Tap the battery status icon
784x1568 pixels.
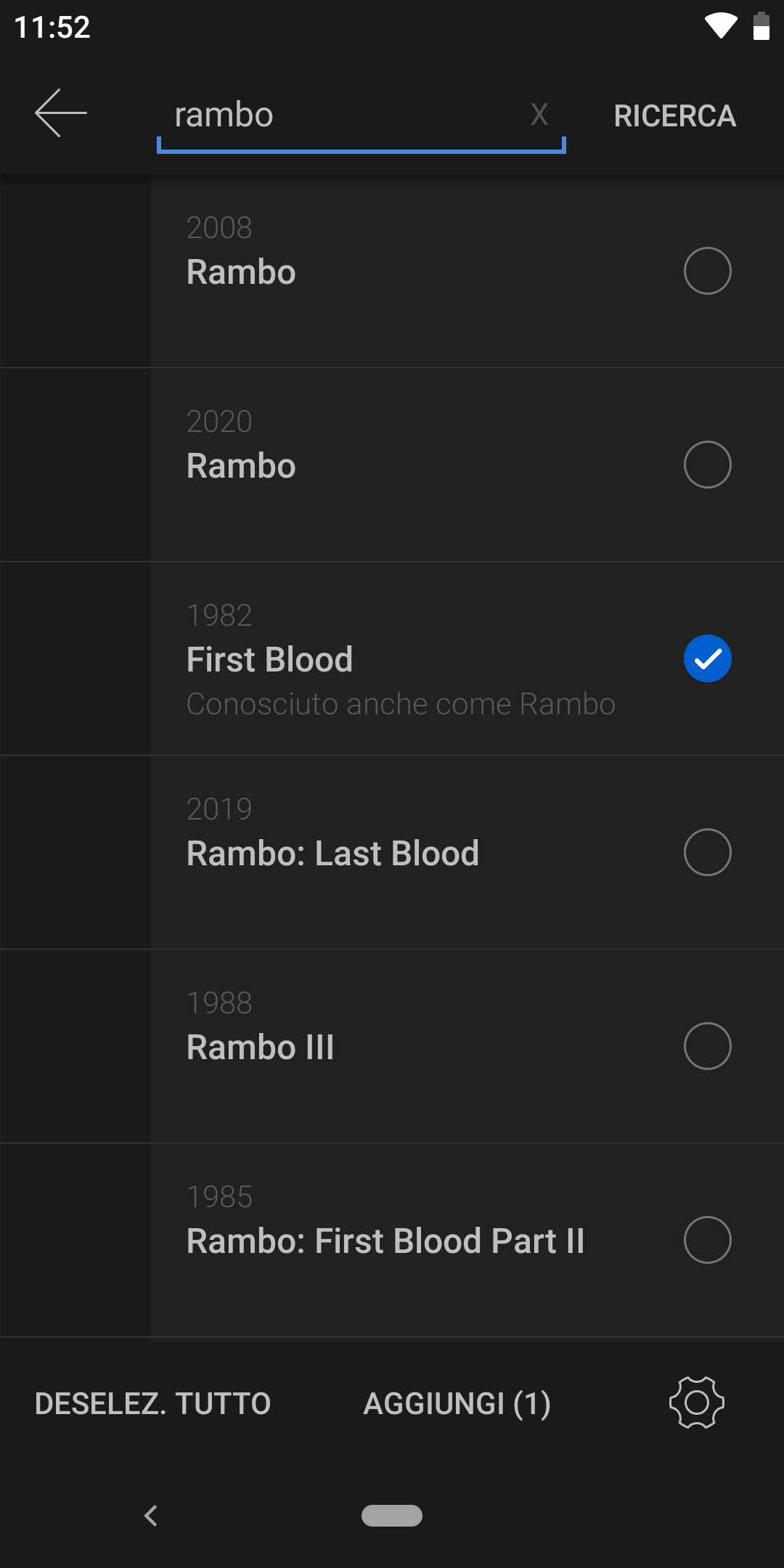click(x=761, y=26)
